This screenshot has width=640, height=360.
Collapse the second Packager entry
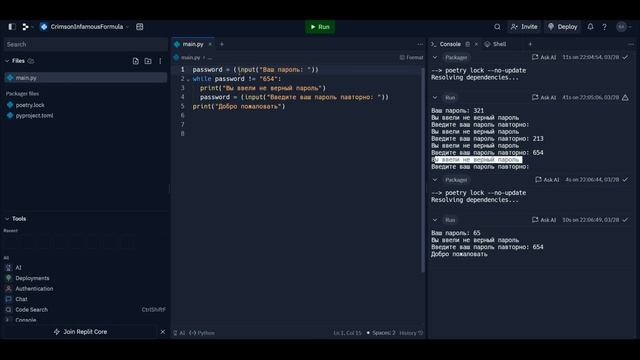click(x=435, y=180)
